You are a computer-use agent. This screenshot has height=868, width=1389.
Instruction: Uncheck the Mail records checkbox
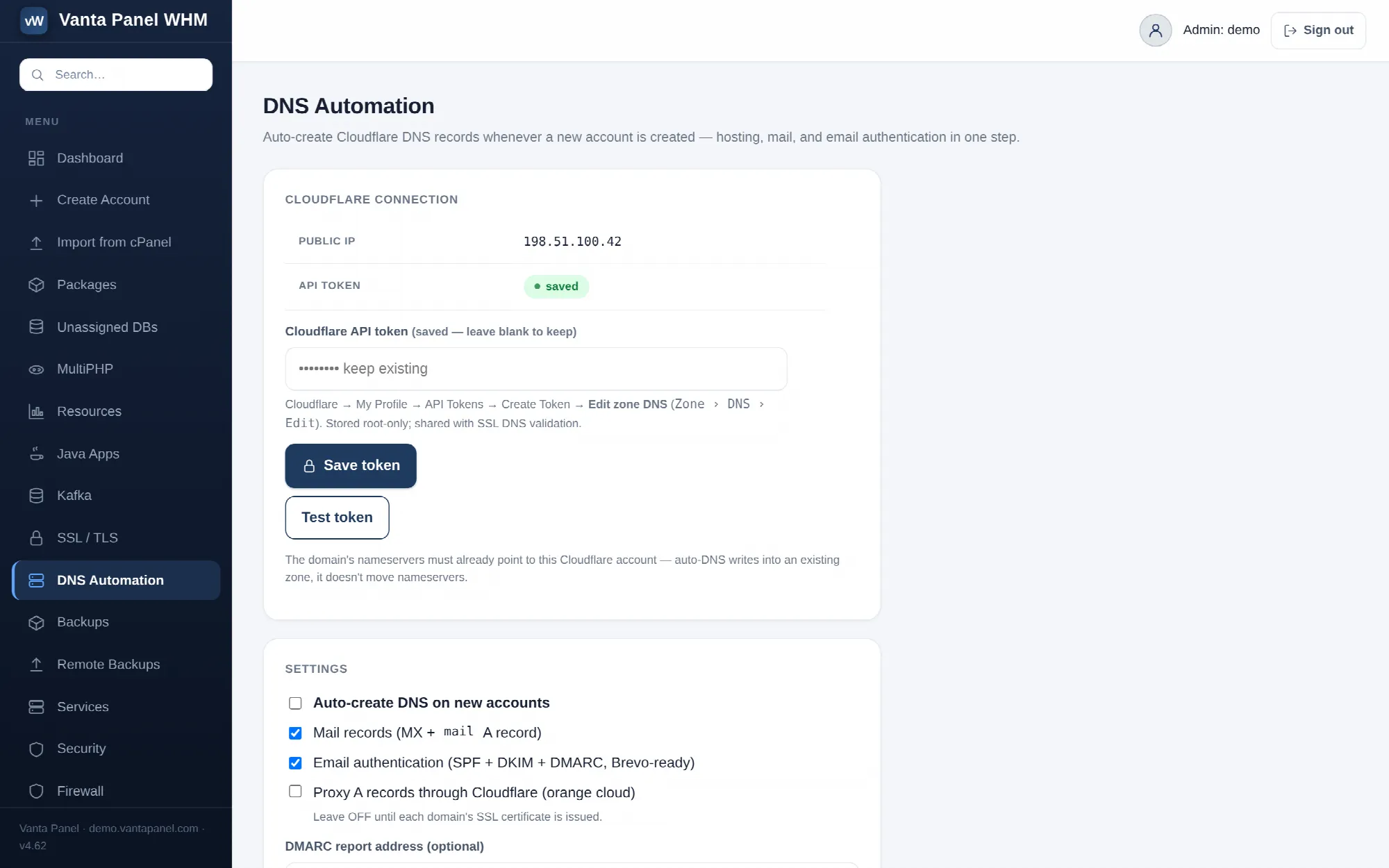tap(295, 733)
